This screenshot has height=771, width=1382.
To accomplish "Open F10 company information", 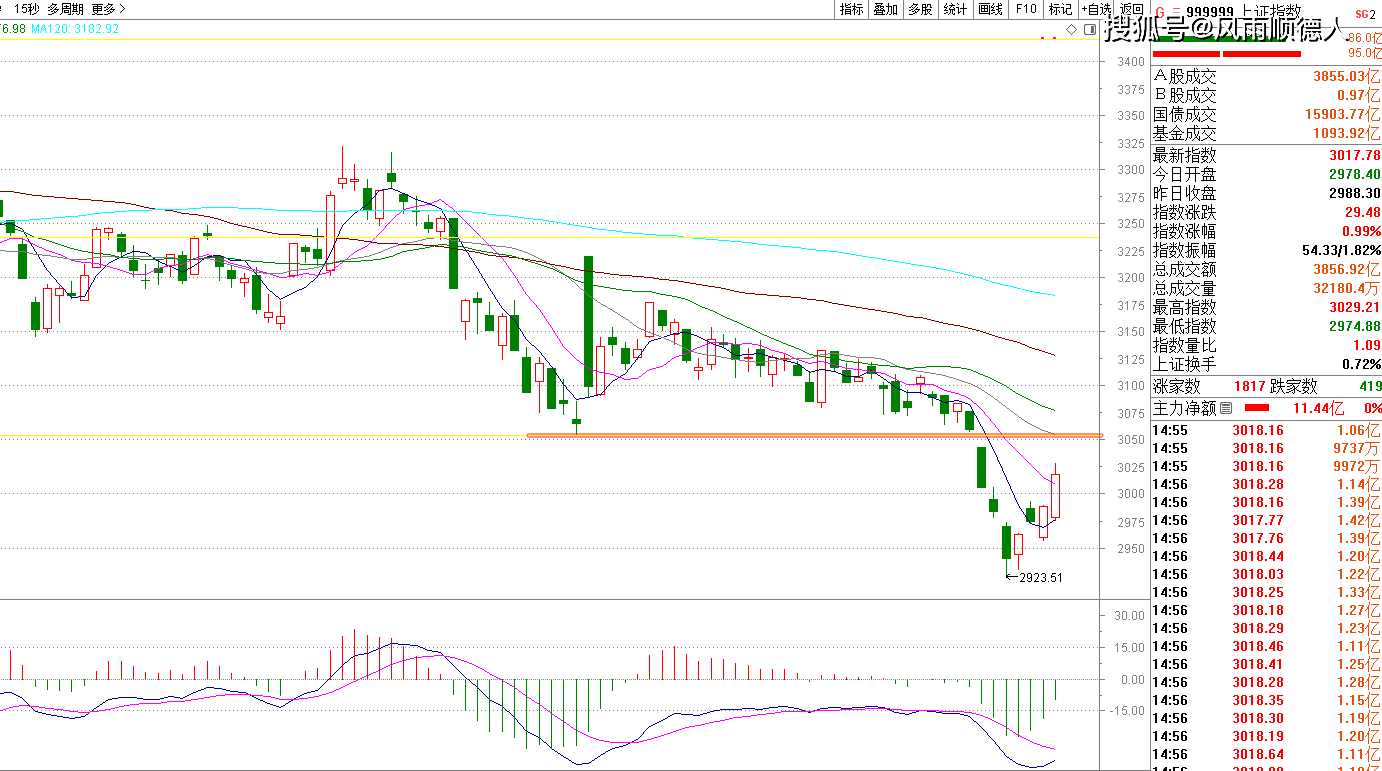I will pyautogui.click(x=1025, y=9).
